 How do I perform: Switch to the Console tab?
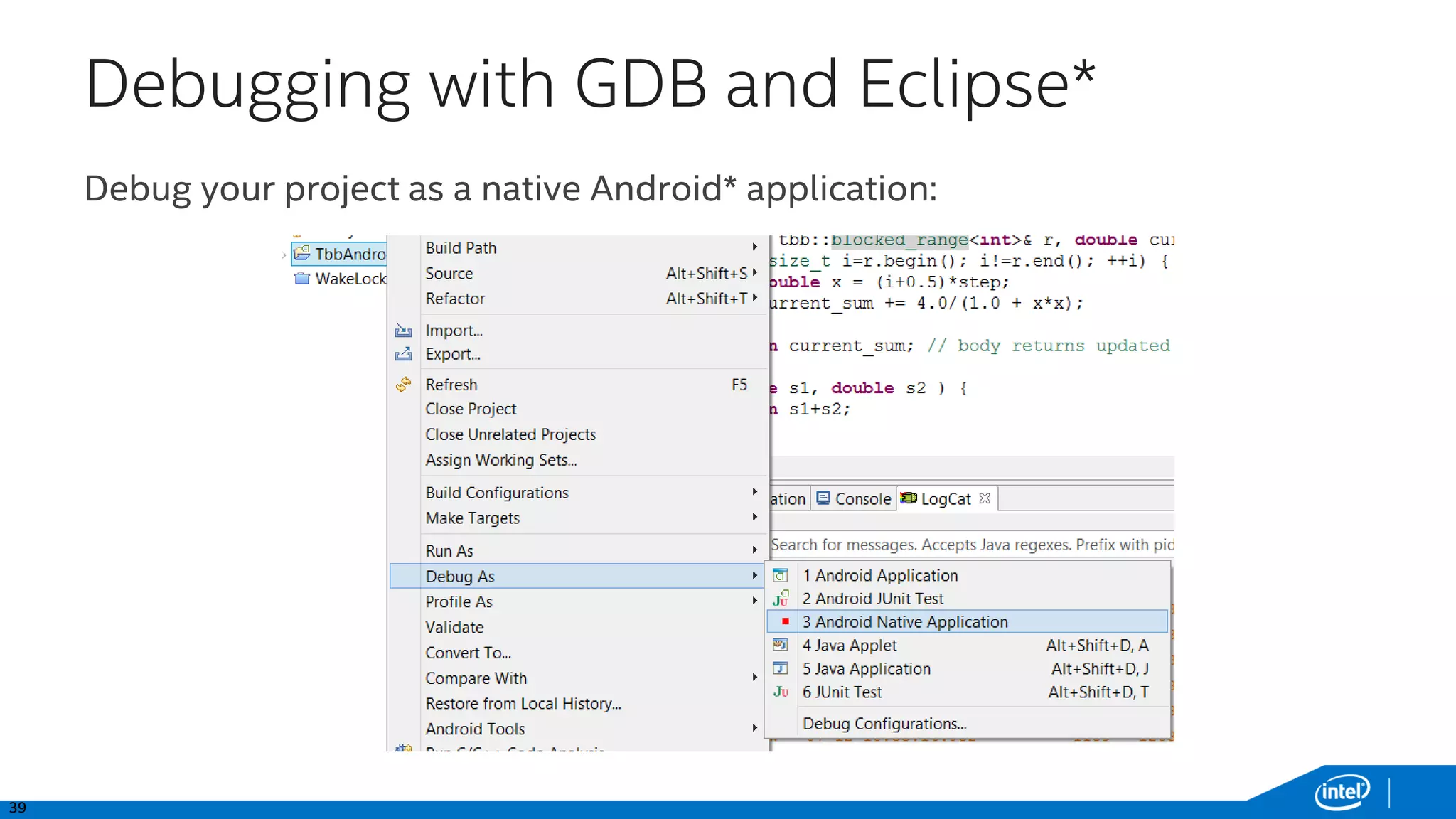click(x=854, y=499)
